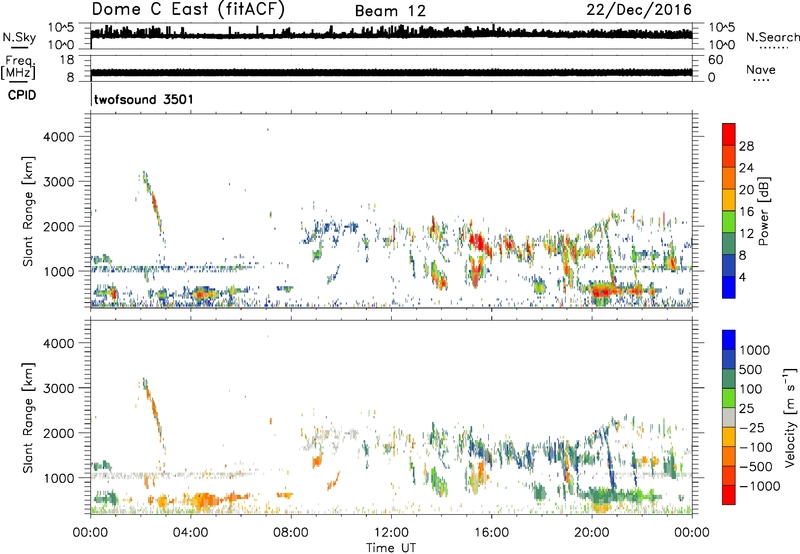Click the diagonal echo streak near 02:30 in the power panel
Screen dimensions: 800x554
click(154, 203)
